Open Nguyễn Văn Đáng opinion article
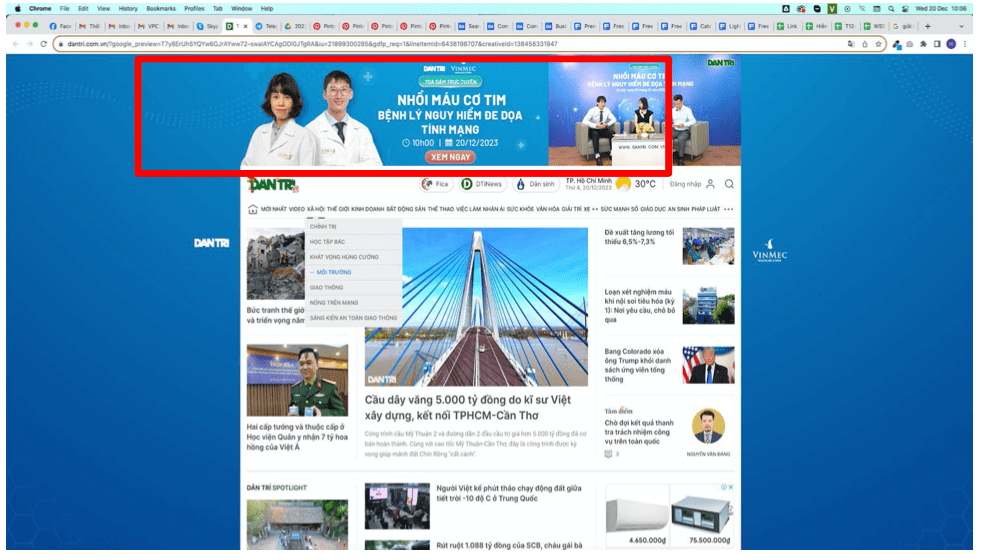The height and width of the screenshot is (560, 982). pyautogui.click(x=639, y=432)
